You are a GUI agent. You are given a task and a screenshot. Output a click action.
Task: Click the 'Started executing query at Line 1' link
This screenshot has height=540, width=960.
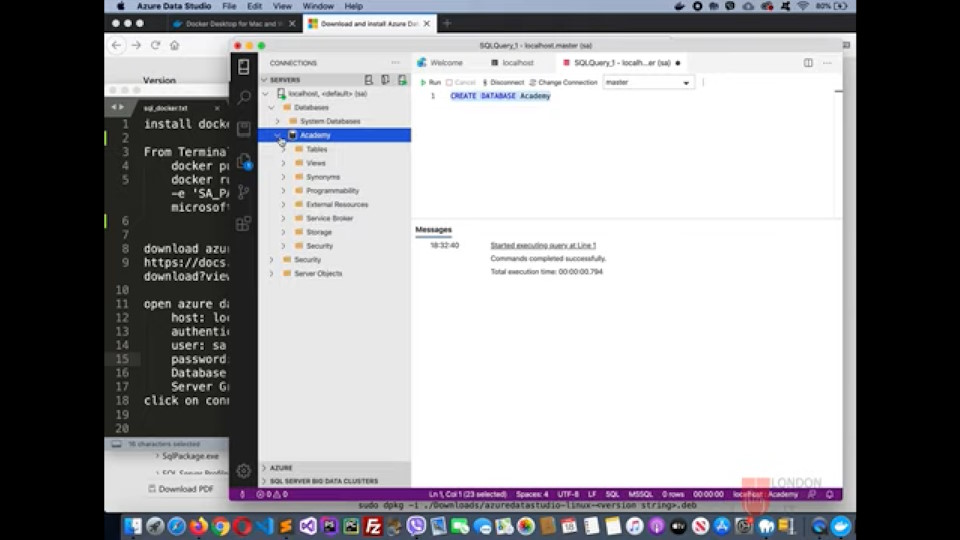click(543, 245)
